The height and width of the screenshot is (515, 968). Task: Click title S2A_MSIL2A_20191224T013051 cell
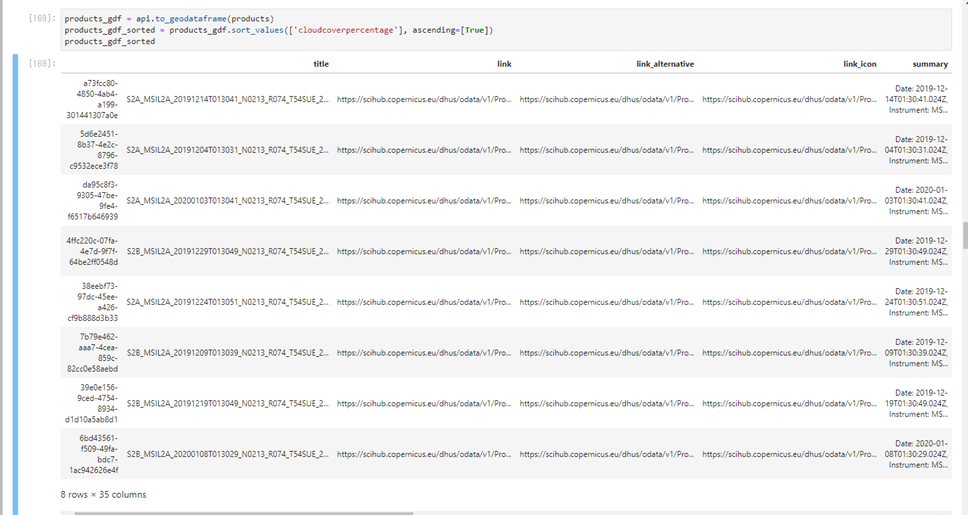[x=228, y=301]
